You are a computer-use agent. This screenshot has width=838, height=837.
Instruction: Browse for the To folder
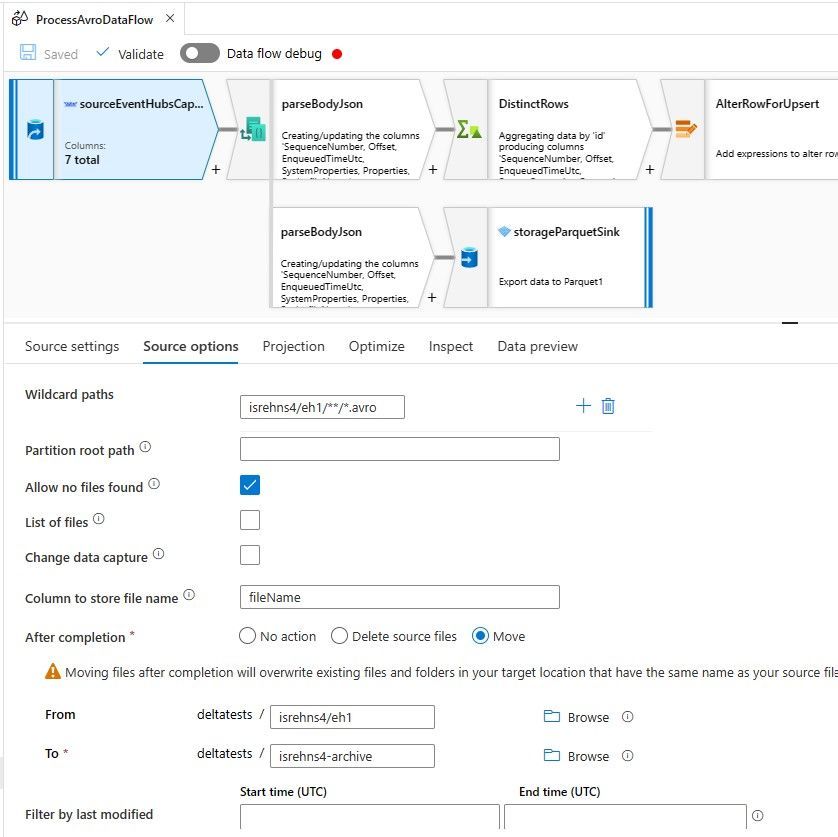click(576, 756)
